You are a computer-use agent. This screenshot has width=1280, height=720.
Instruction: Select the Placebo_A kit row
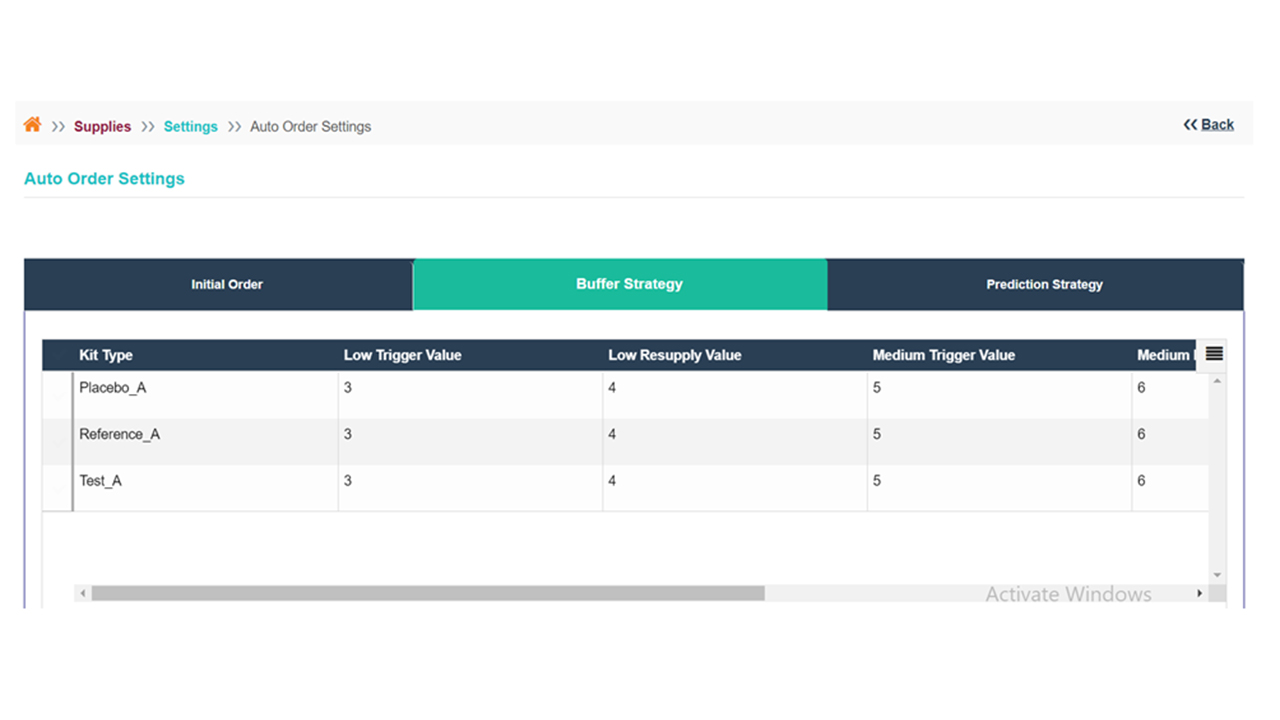click(113, 388)
